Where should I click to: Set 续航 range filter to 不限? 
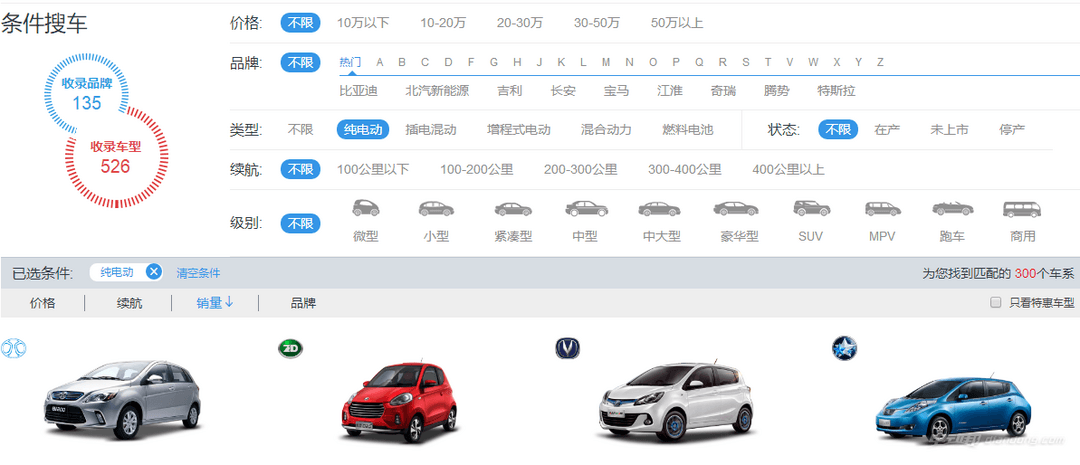click(x=300, y=169)
